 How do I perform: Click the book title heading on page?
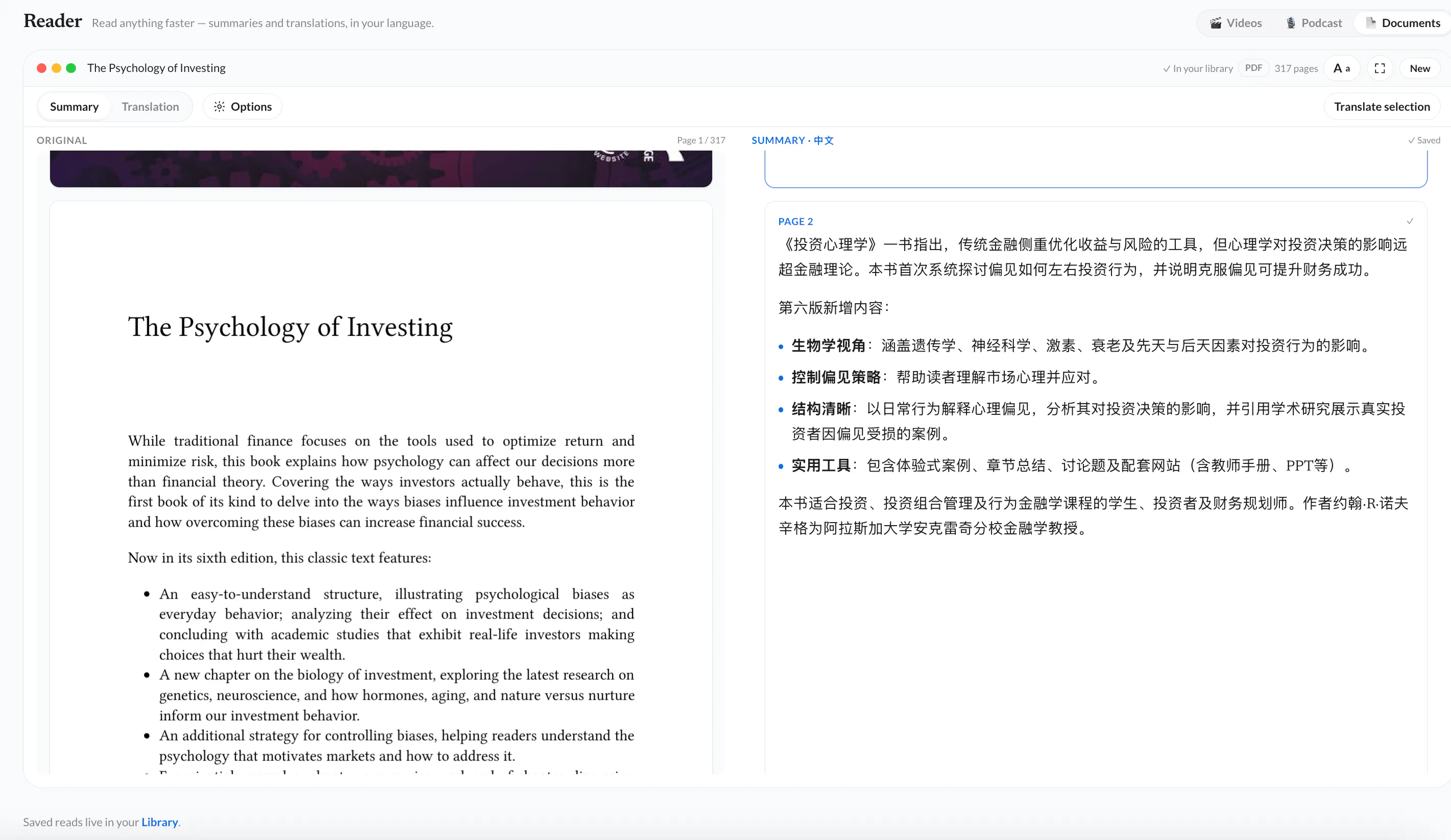tap(290, 327)
